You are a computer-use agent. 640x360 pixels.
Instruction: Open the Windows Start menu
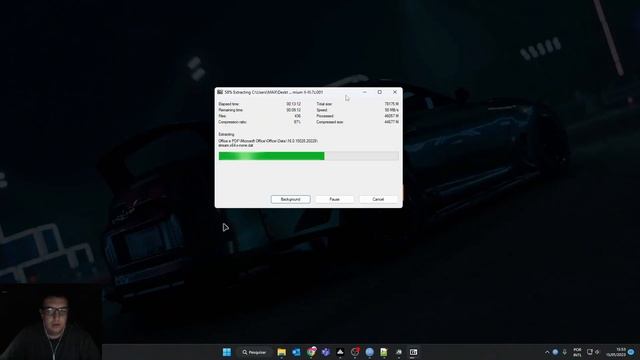point(227,352)
